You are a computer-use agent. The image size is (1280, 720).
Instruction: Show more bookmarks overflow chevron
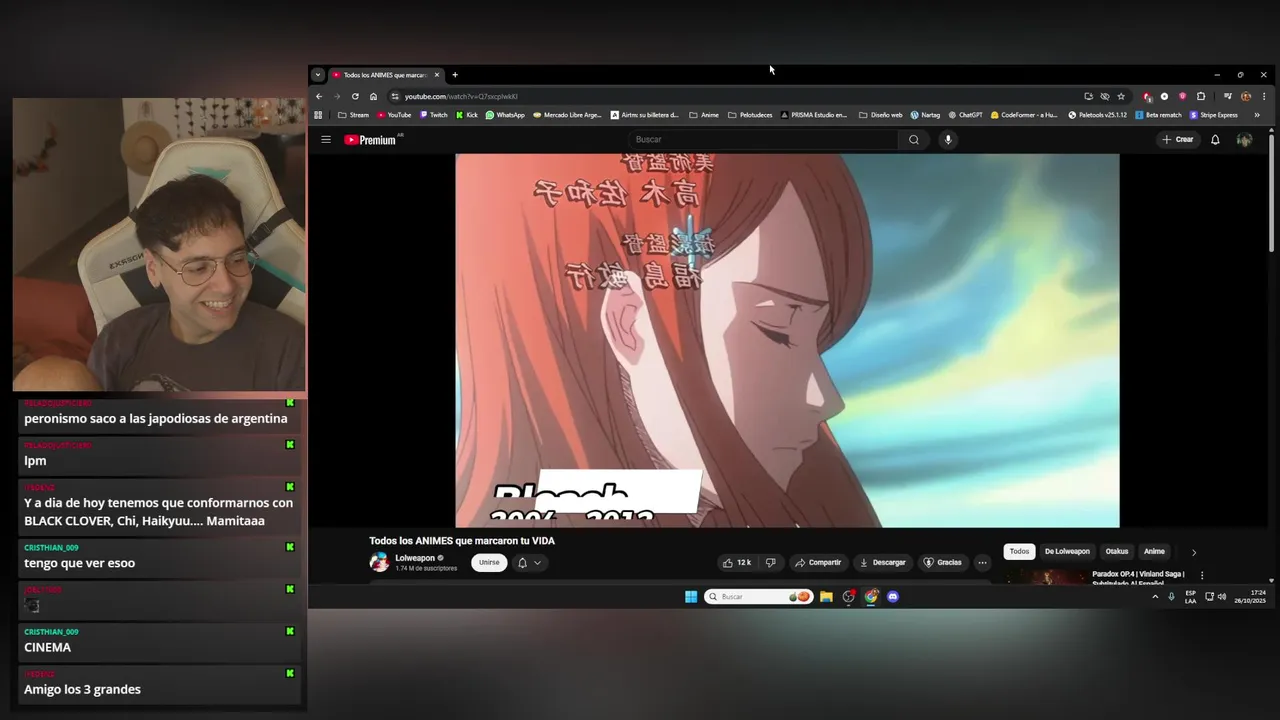pyautogui.click(x=1257, y=115)
